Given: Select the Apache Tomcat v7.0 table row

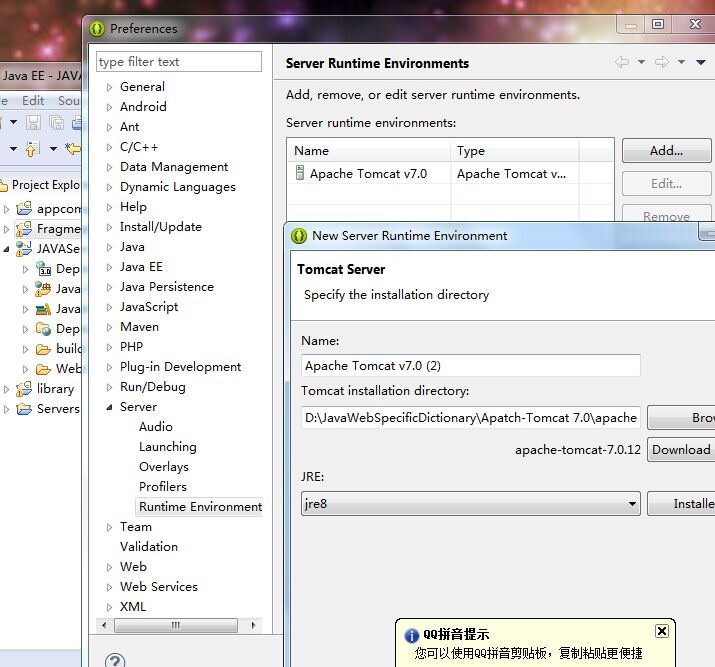Looking at the screenshot, I should click(451, 173).
